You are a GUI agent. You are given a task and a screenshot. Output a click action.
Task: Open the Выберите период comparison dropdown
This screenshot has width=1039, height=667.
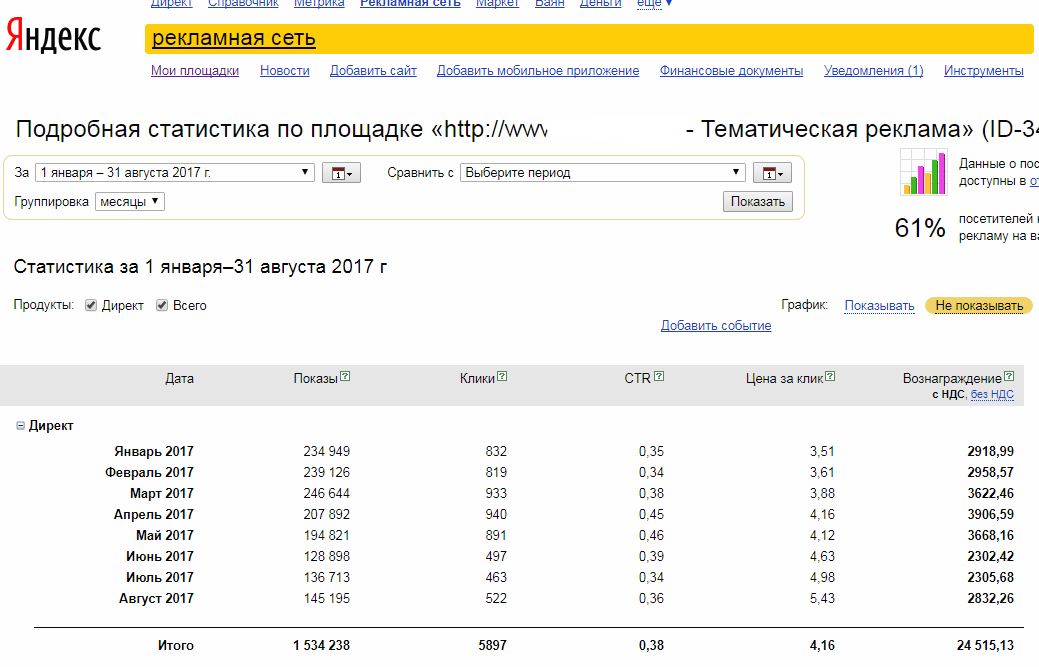602,173
